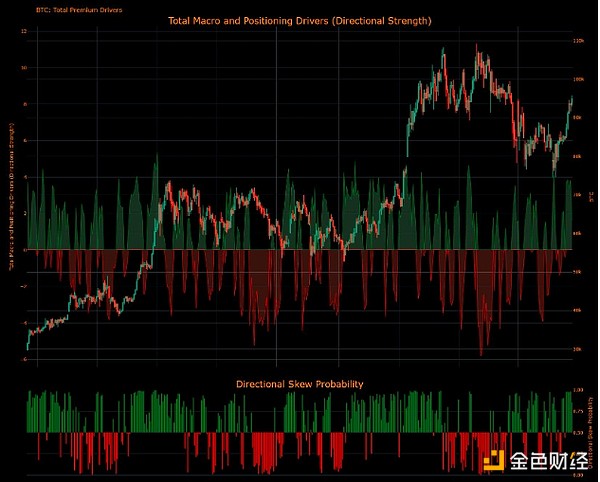Select the most recent candlestick at far right
The height and width of the screenshot is (482, 600).
572,98
